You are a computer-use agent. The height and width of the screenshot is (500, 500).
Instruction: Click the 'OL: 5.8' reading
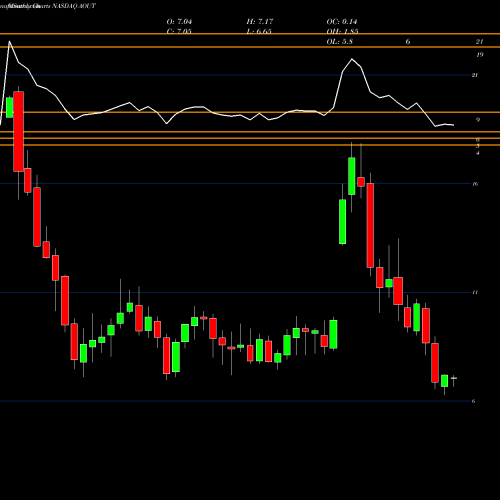coord(340,42)
